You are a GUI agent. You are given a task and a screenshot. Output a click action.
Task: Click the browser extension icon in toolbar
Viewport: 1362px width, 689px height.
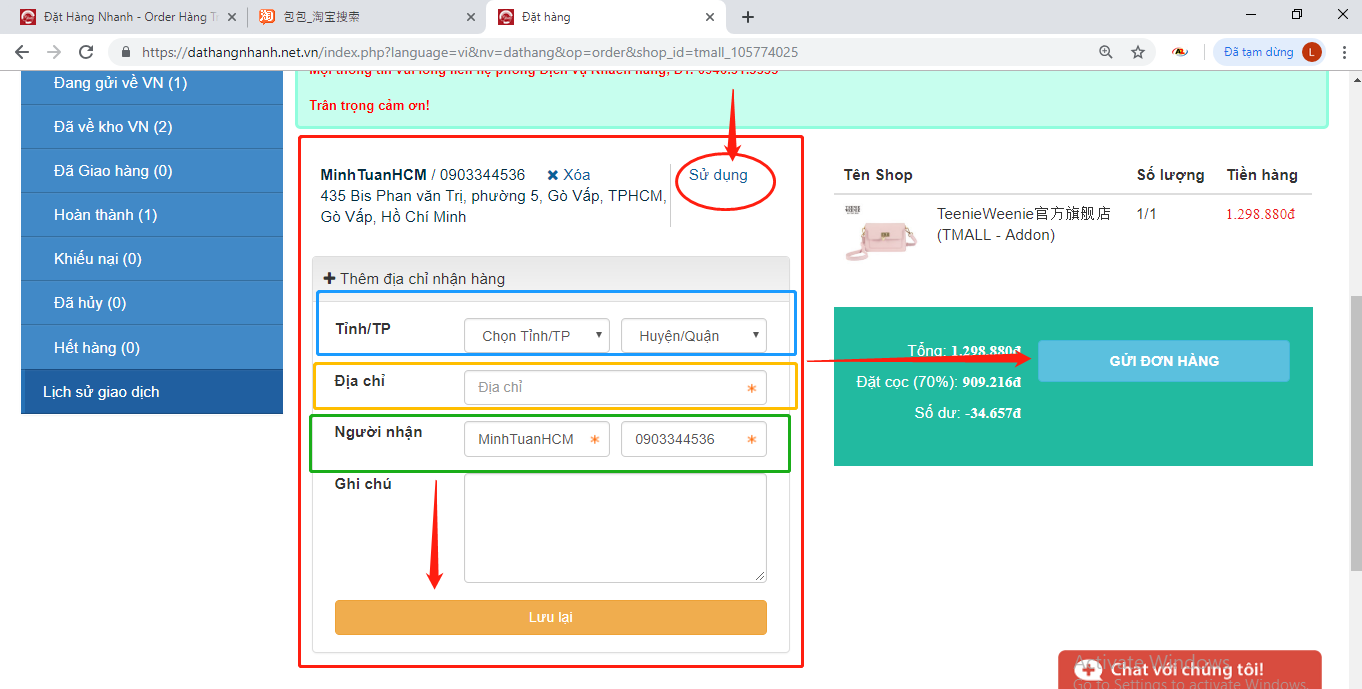[1180, 52]
